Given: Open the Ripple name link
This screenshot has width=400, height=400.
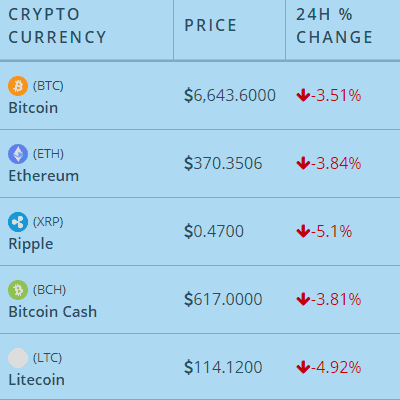Looking at the screenshot, I should (31, 244).
